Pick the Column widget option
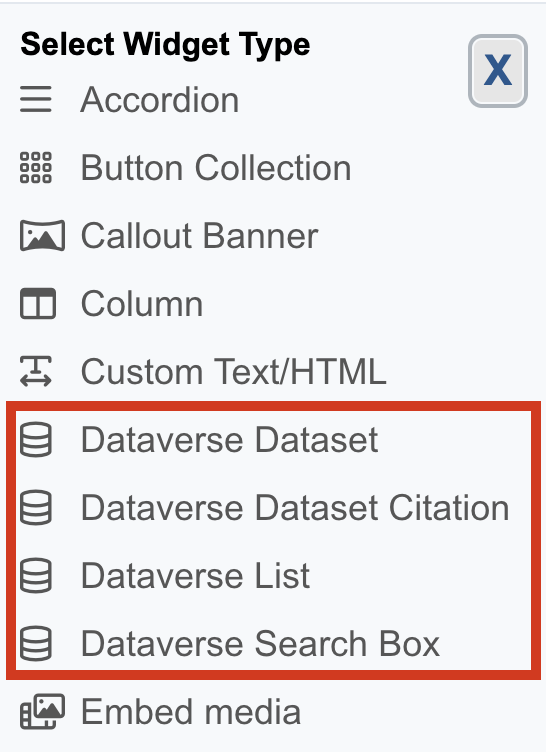 (142, 304)
